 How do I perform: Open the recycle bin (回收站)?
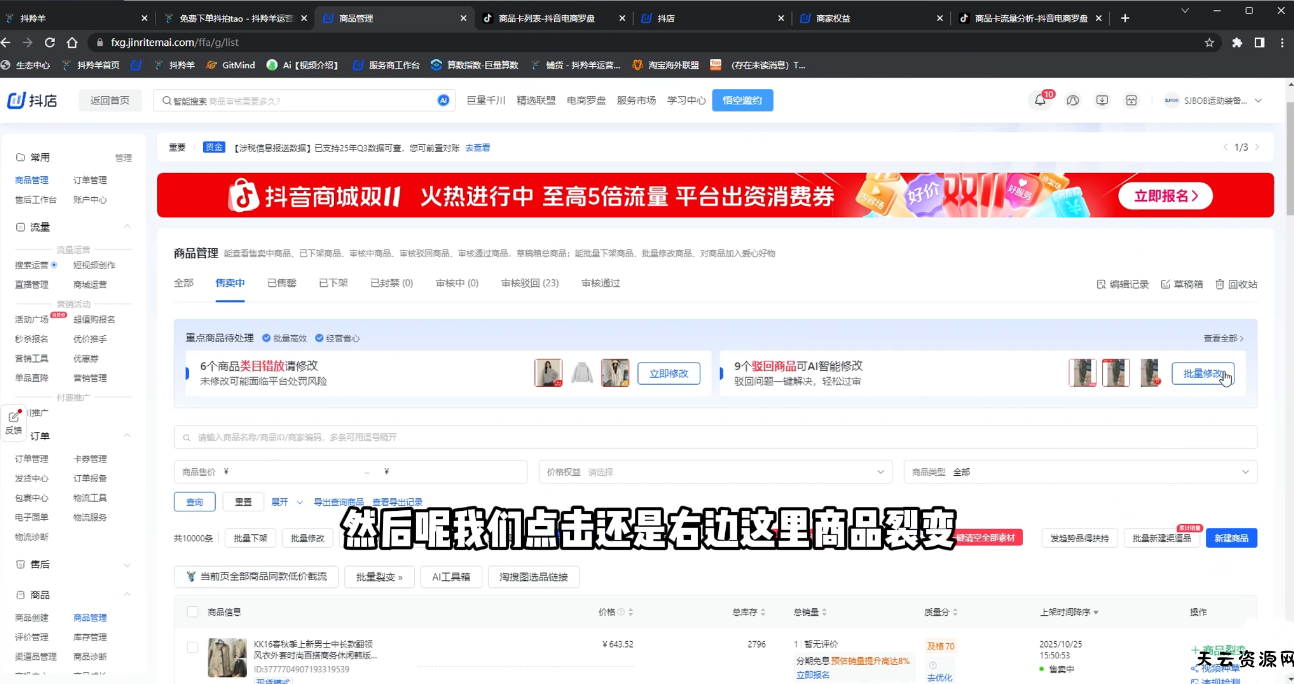(1236, 284)
